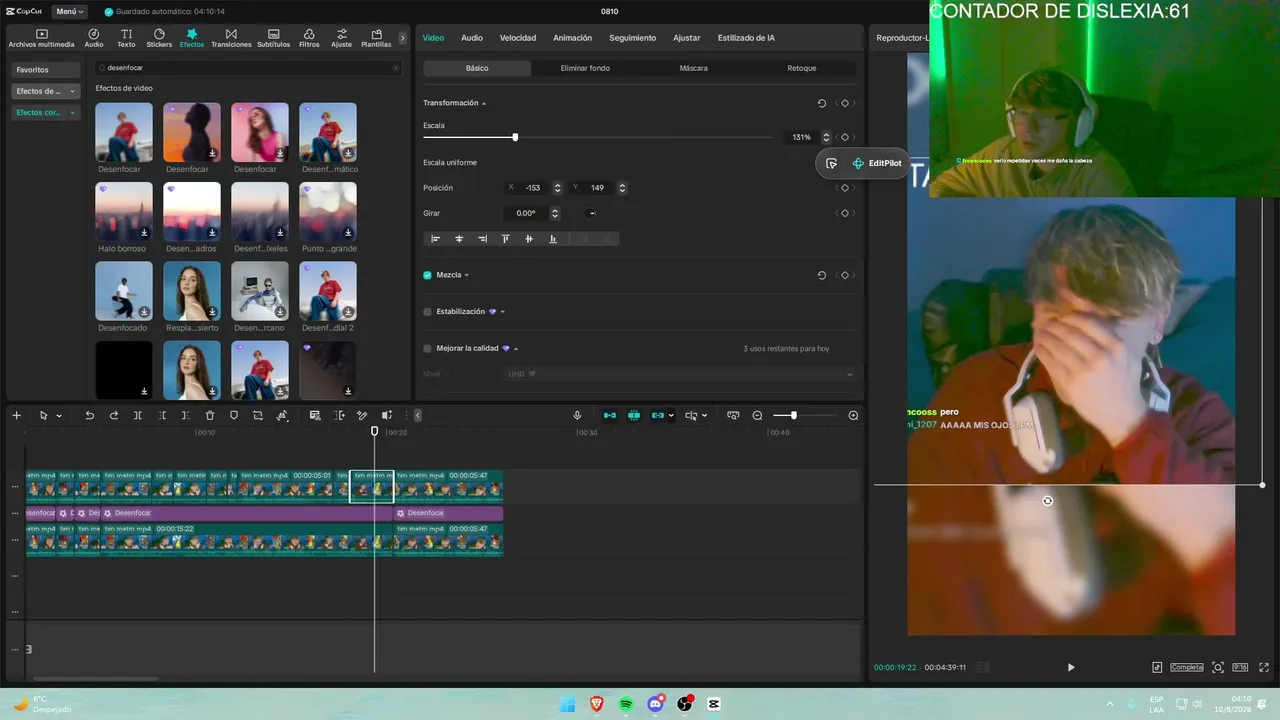Switch to the Seguimiento tab
Image resolution: width=1280 pixels, height=720 pixels.
pyautogui.click(x=633, y=38)
